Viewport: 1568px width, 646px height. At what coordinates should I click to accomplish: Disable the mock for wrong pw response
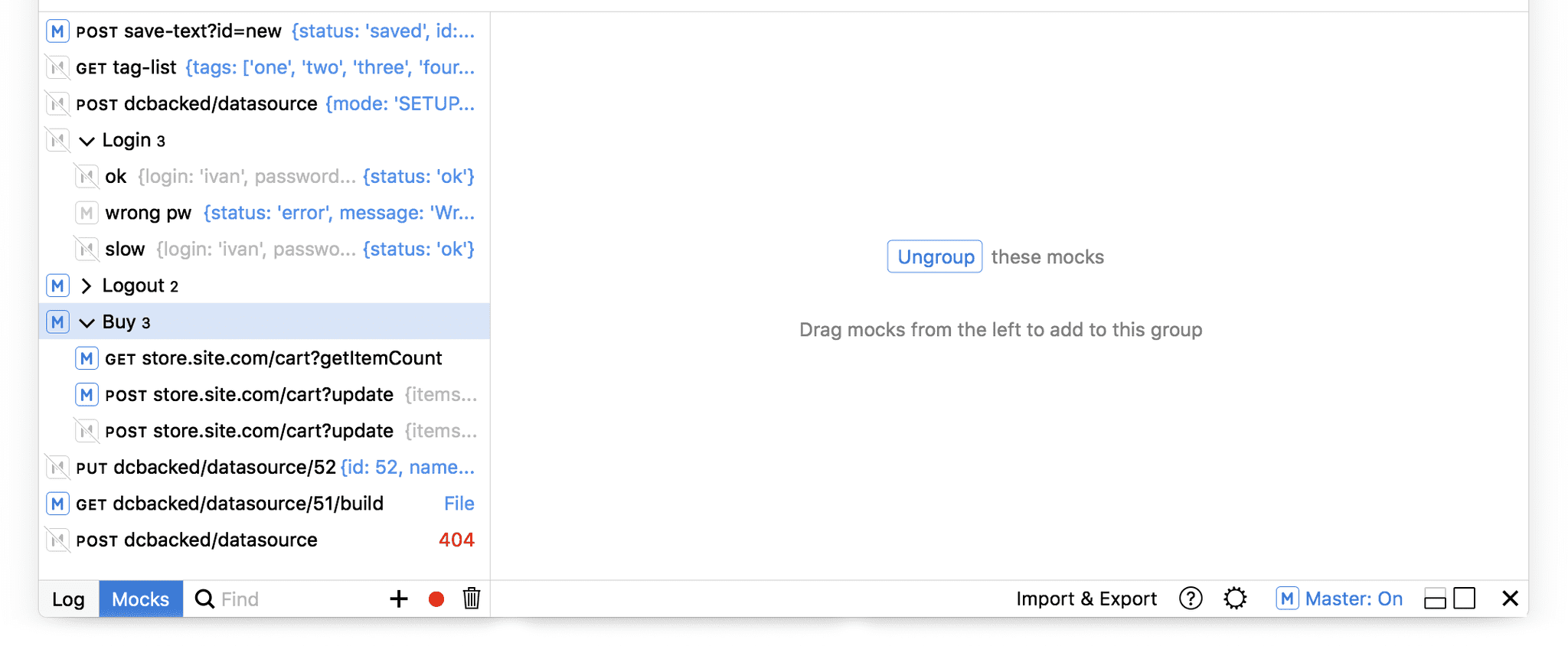(87, 212)
